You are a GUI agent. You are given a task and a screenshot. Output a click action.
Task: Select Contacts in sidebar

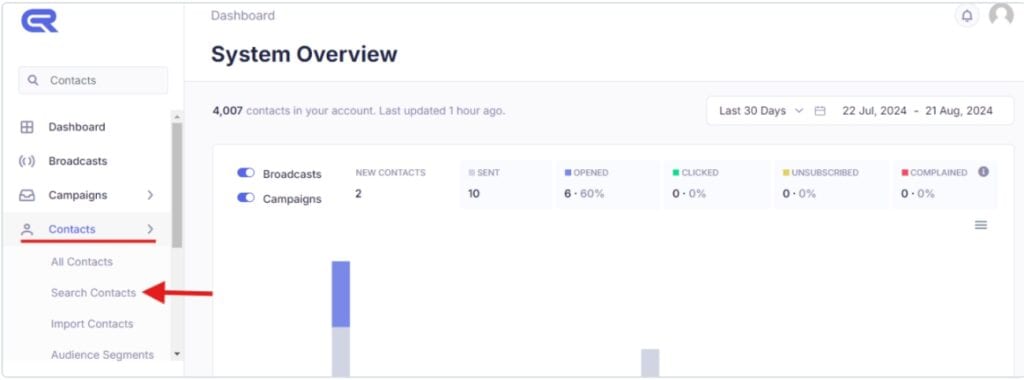[x=72, y=229]
